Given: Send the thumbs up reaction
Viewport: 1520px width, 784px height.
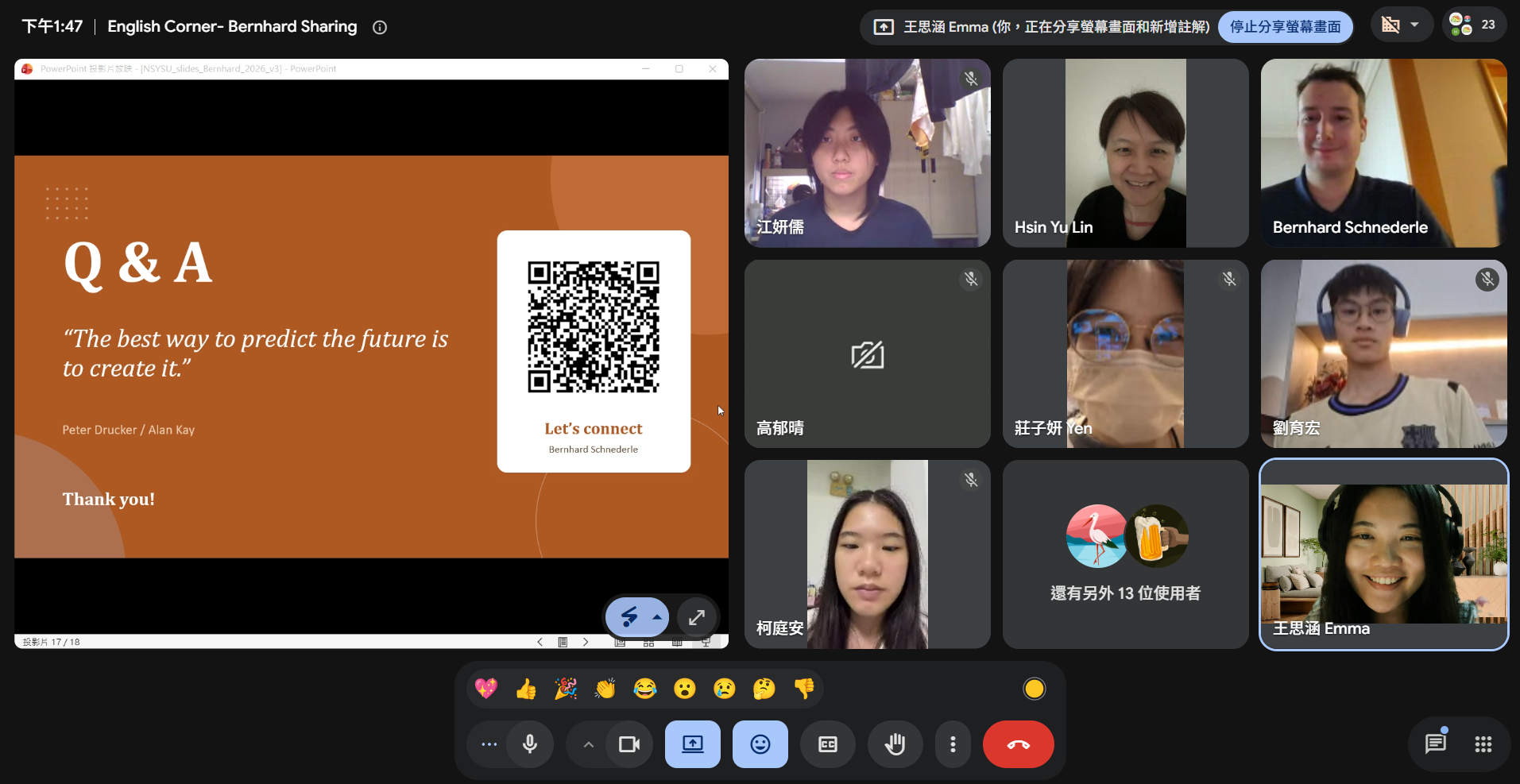Looking at the screenshot, I should coord(526,689).
